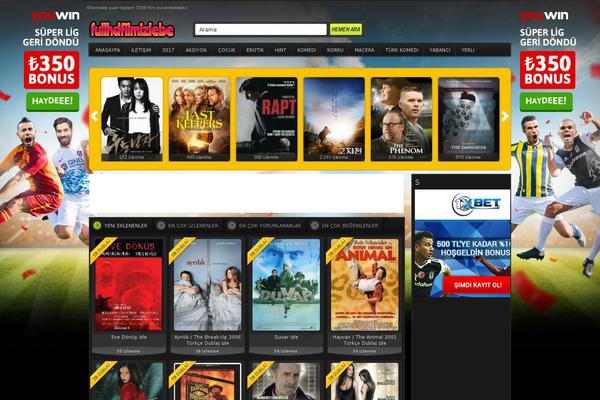This screenshot has height=400, width=600.
Task: Open second-row orange poster with white border
Action: (207, 381)
